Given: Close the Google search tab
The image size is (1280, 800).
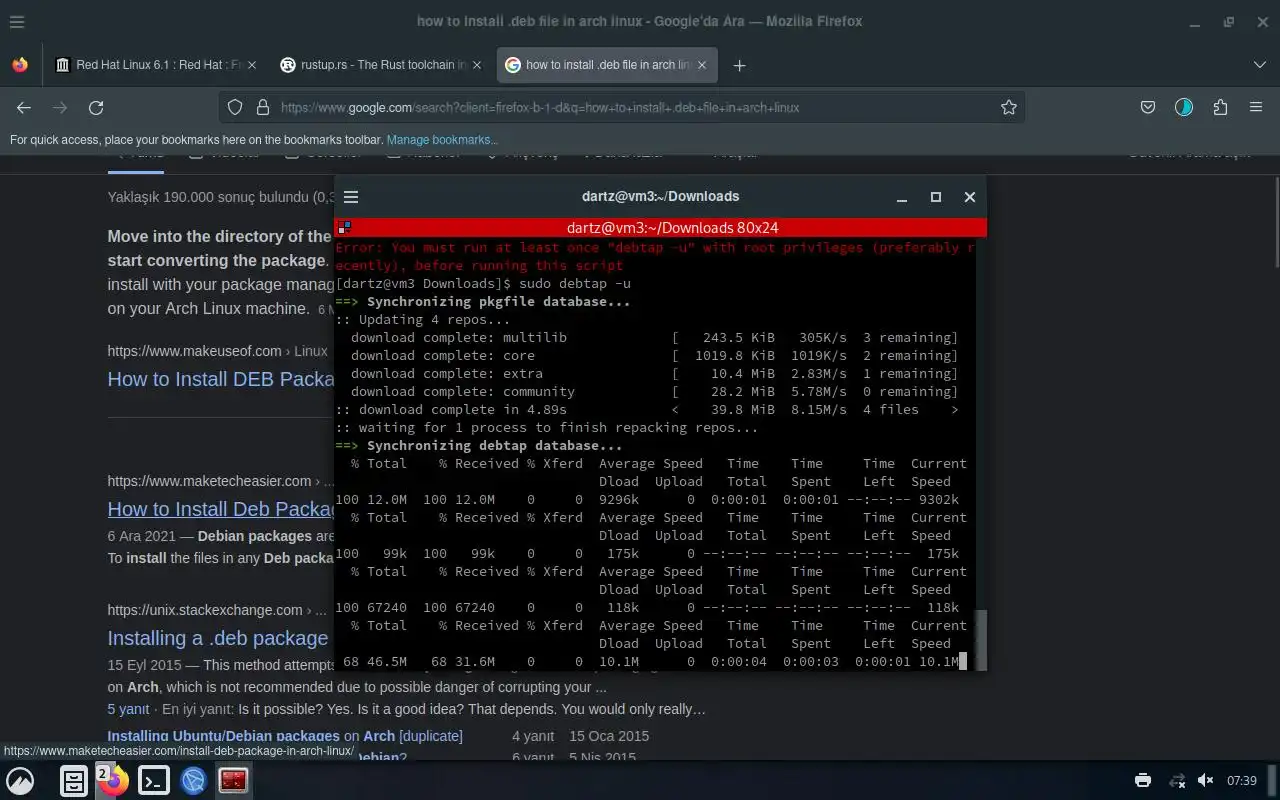Looking at the screenshot, I should click(702, 65).
